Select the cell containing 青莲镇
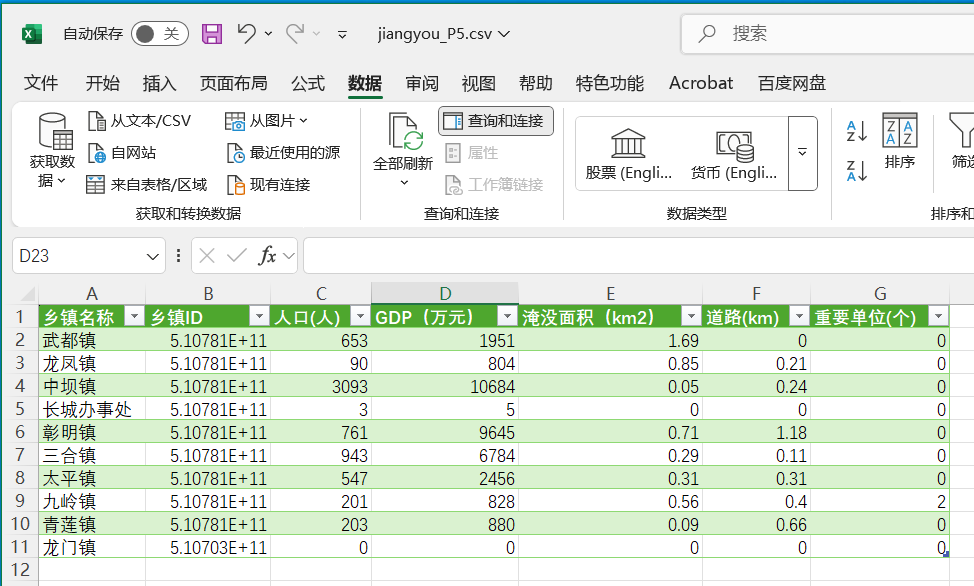This screenshot has width=974, height=586. point(92,524)
